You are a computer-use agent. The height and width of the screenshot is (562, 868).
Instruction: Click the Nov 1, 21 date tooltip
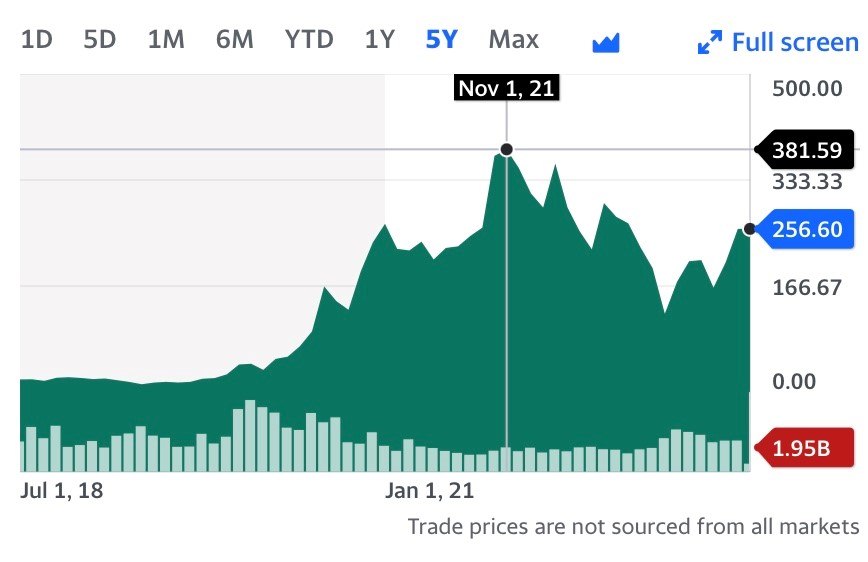(x=507, y=88)
